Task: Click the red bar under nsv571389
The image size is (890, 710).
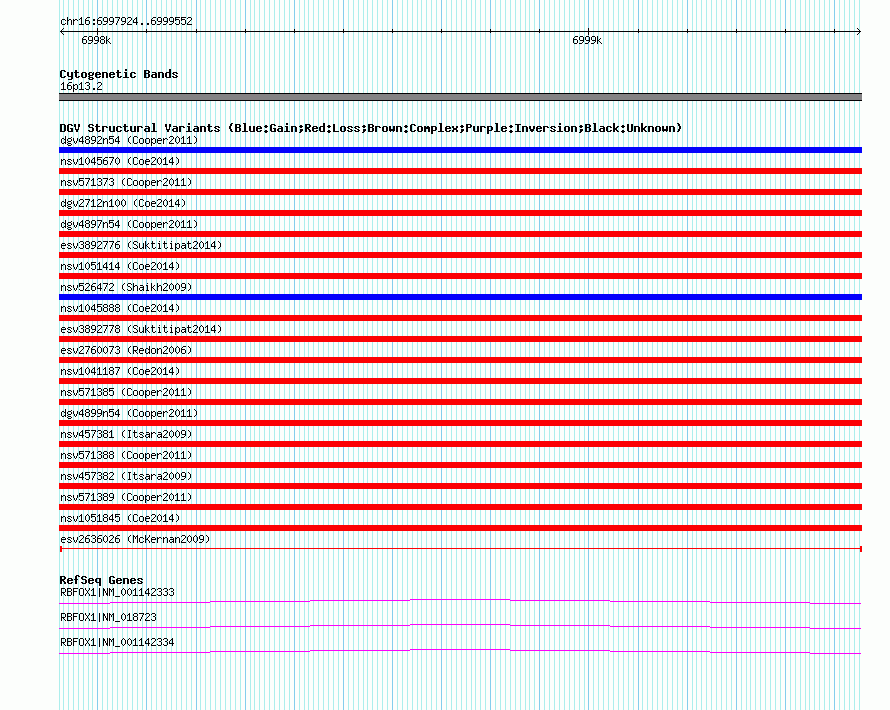Action: [x=460, y=507]
